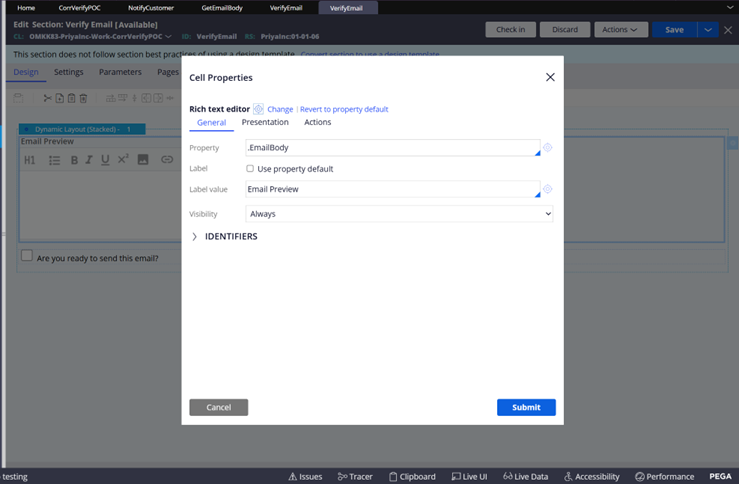739x484 pixels.
Task: Click the Property input field
Action: [x=393, y=148]
